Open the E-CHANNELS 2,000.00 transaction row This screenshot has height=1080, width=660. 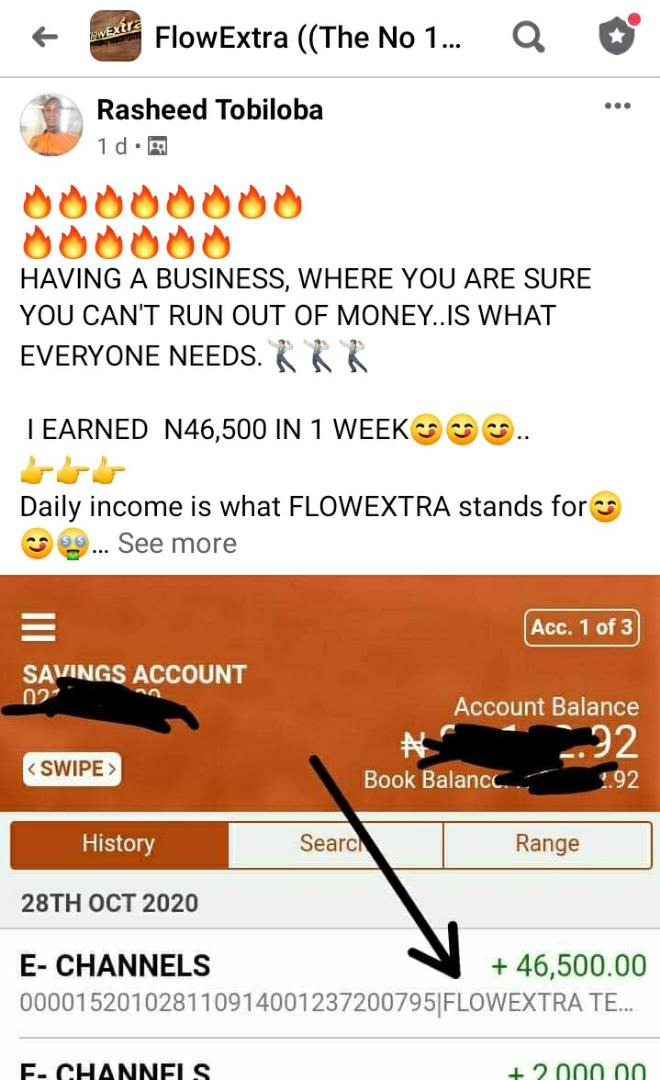[330, 1061]
